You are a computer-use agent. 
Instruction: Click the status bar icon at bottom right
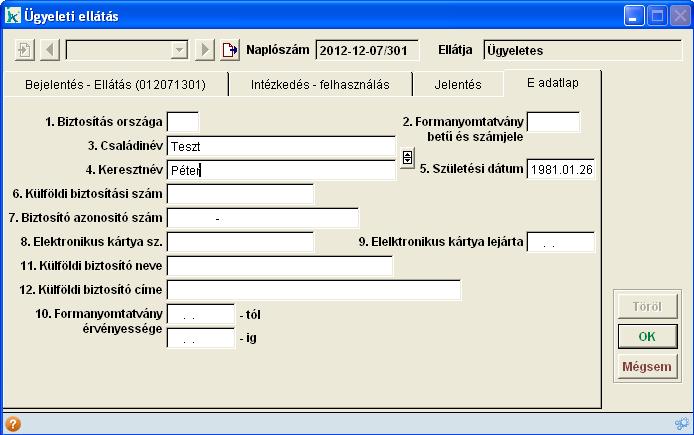681,423
